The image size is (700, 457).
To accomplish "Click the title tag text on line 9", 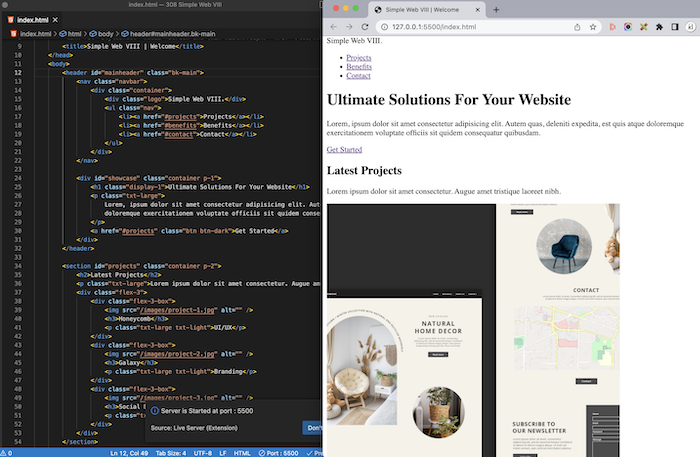I will click(x=133, y=46).
